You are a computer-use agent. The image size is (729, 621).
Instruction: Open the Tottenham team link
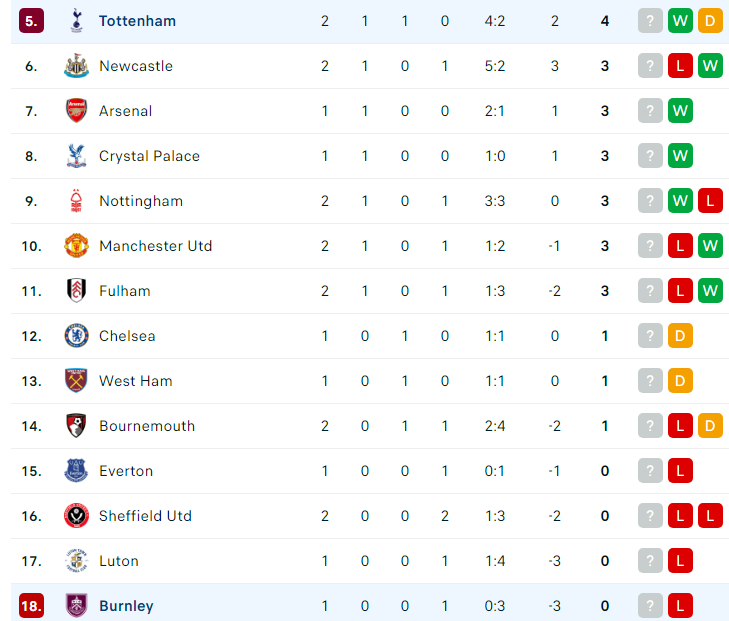pyautogui.click(x=137, y=21)
